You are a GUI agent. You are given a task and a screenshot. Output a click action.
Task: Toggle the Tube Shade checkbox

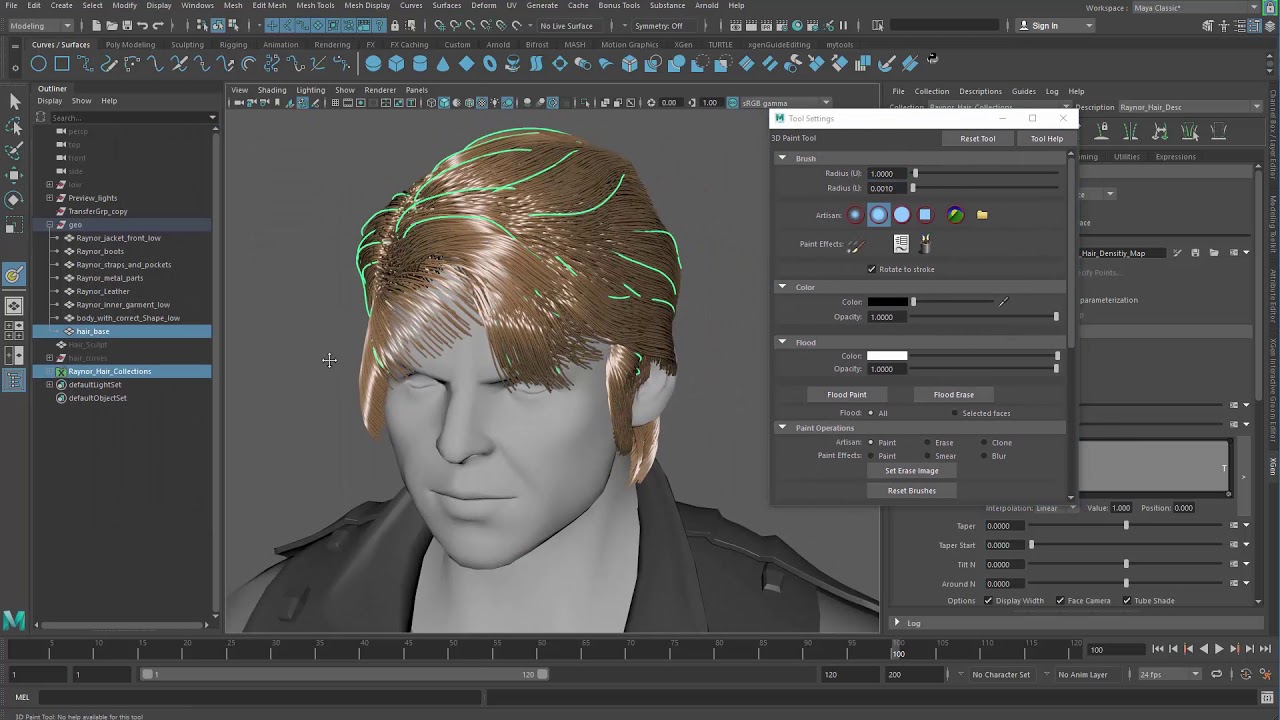coord(1127,601)
